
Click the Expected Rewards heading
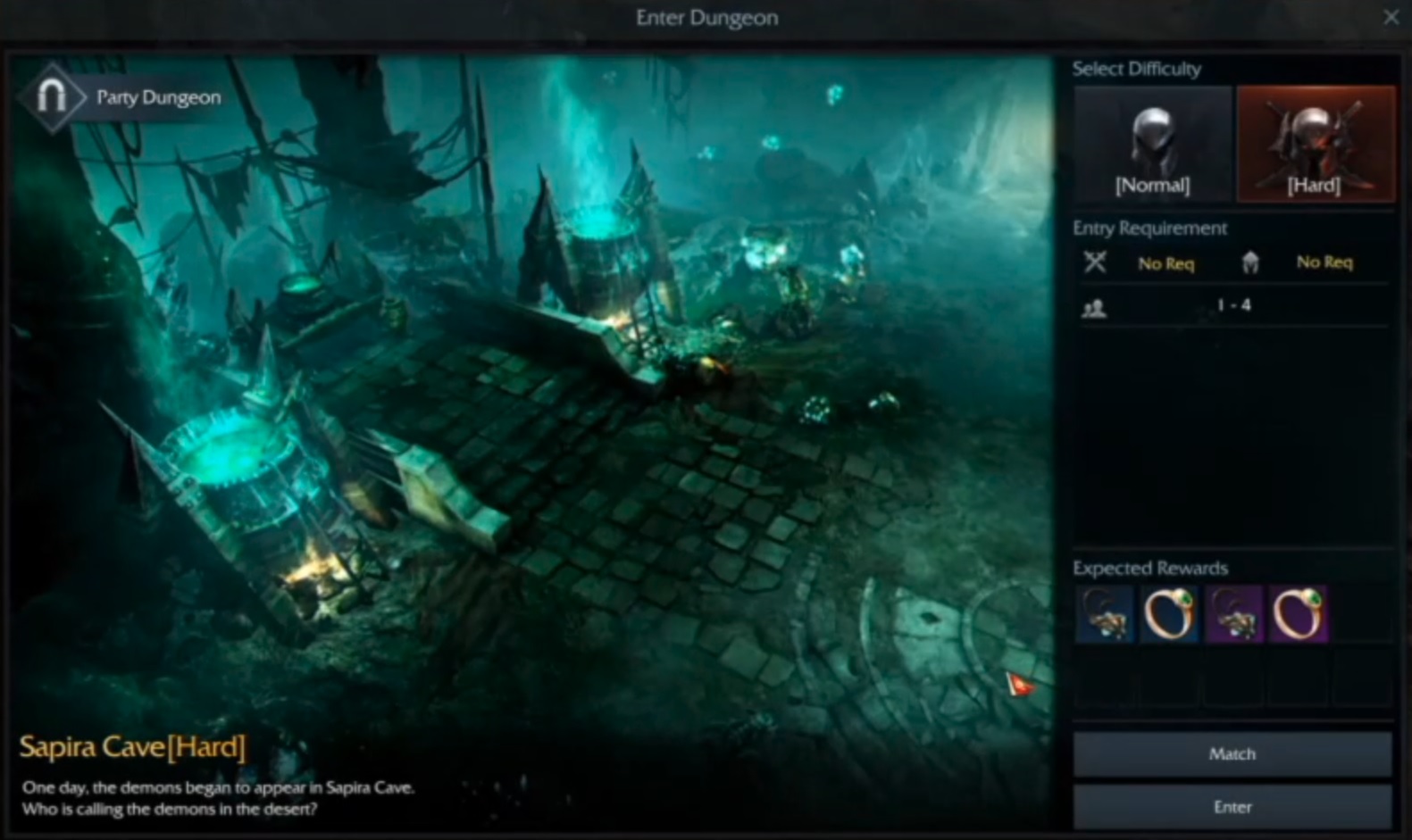[x=1149, y=569]
